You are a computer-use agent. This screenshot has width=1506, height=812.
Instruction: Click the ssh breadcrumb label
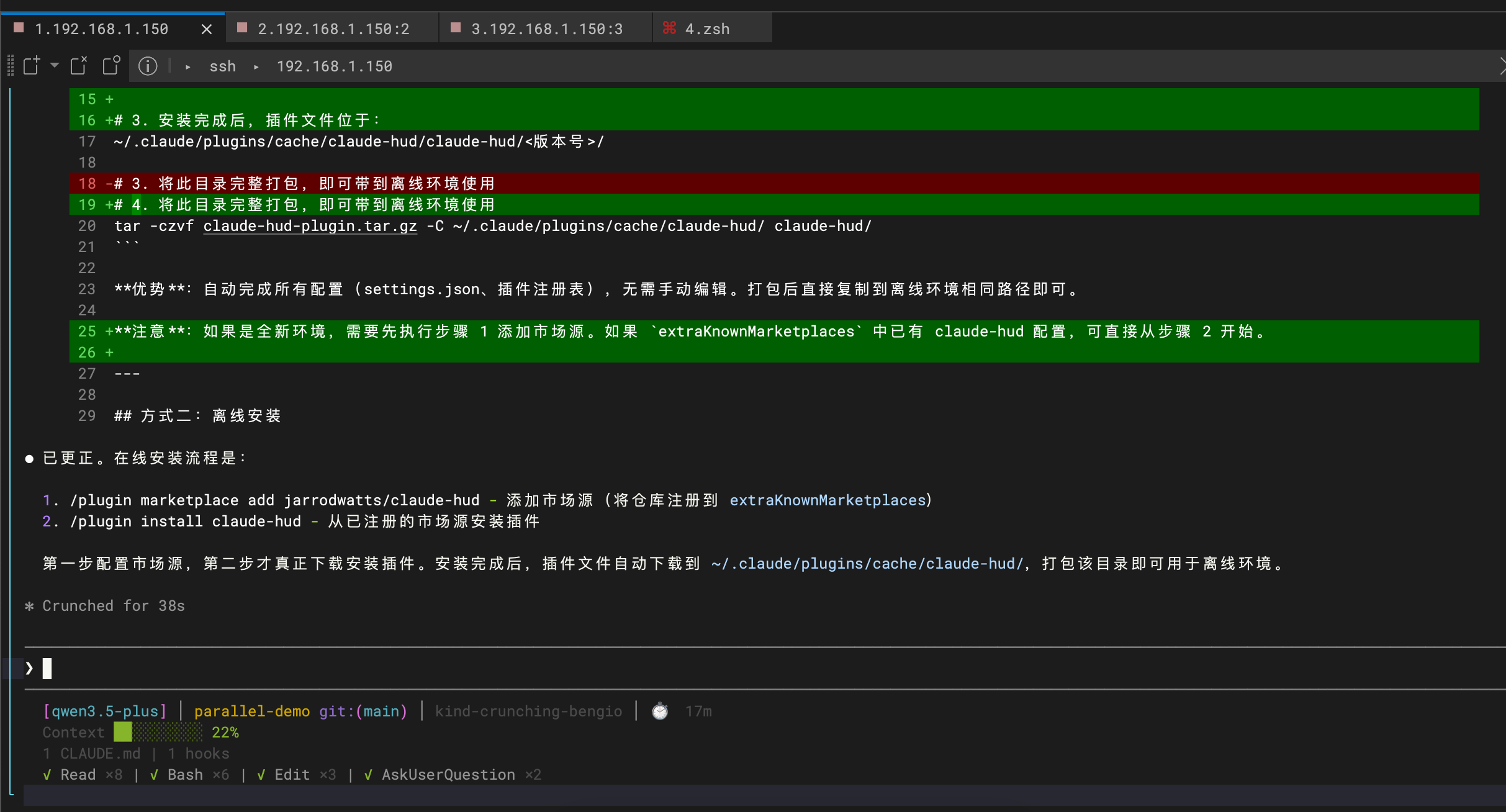point(222,66)
